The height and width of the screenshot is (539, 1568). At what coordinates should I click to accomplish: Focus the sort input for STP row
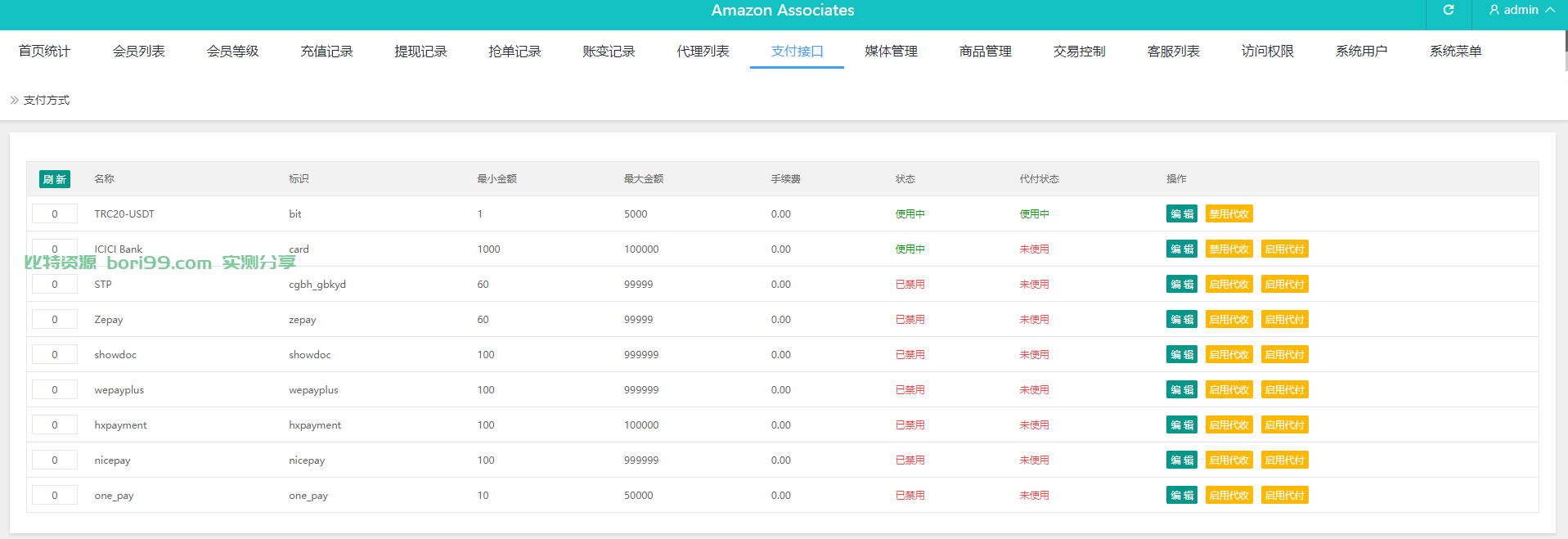pos(55,284)
